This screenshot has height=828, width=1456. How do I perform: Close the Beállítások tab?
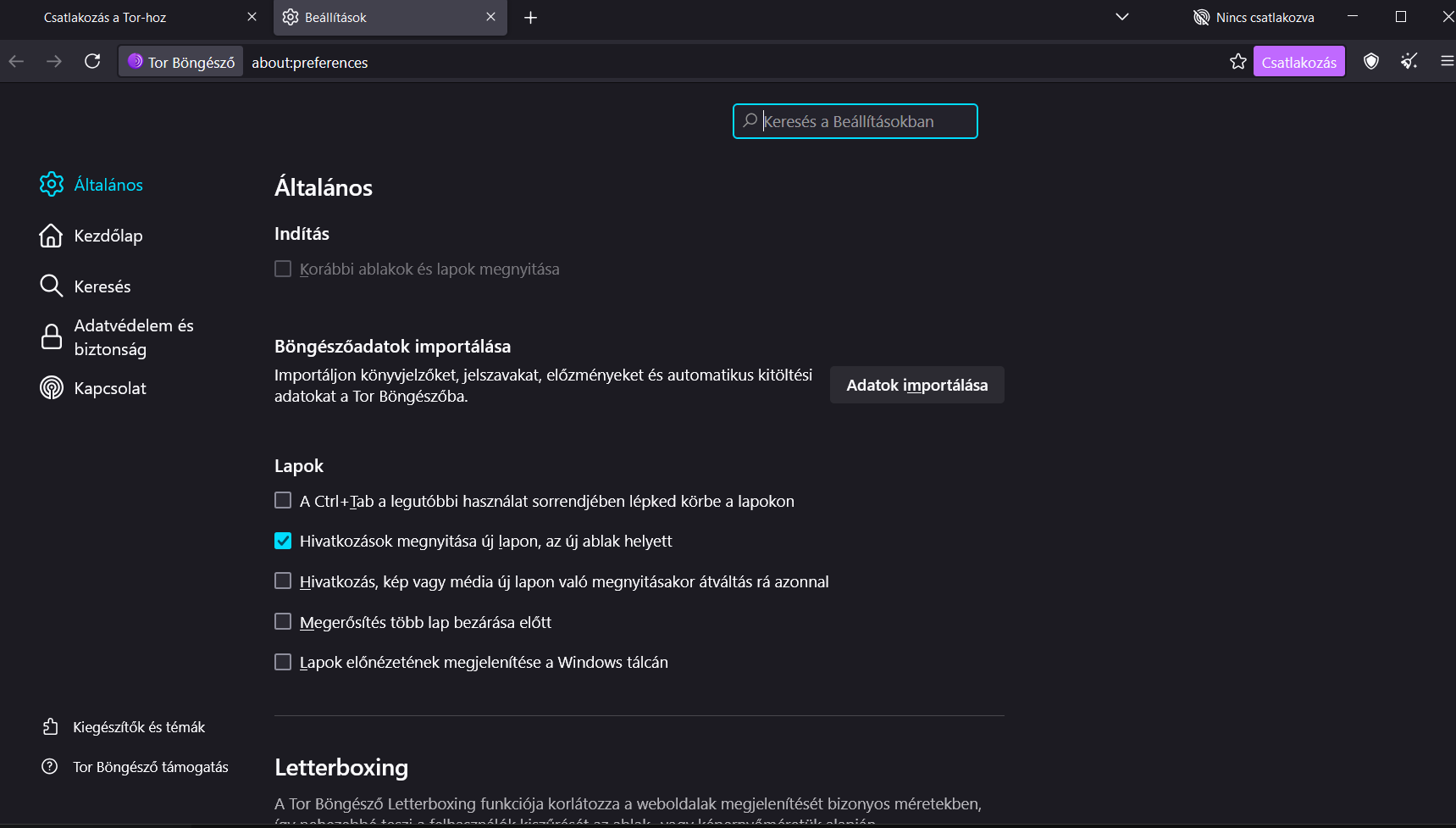(x=490, y=17)
